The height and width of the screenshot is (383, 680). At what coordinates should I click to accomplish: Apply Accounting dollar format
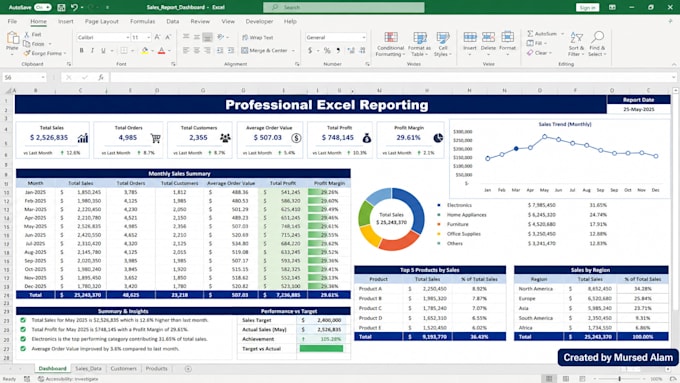310,51
